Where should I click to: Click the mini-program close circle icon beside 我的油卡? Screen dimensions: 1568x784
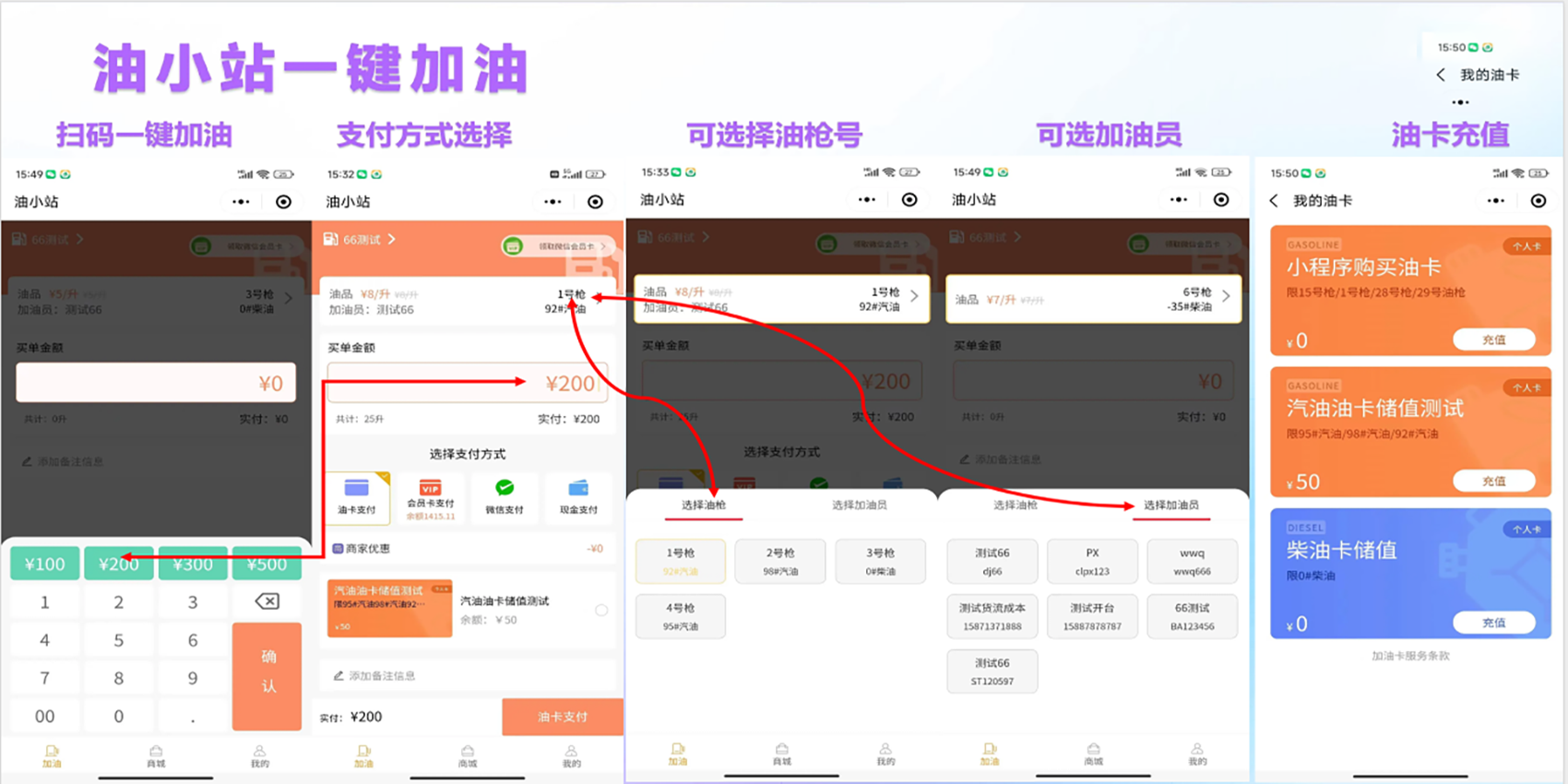[x=1538, y=201]
